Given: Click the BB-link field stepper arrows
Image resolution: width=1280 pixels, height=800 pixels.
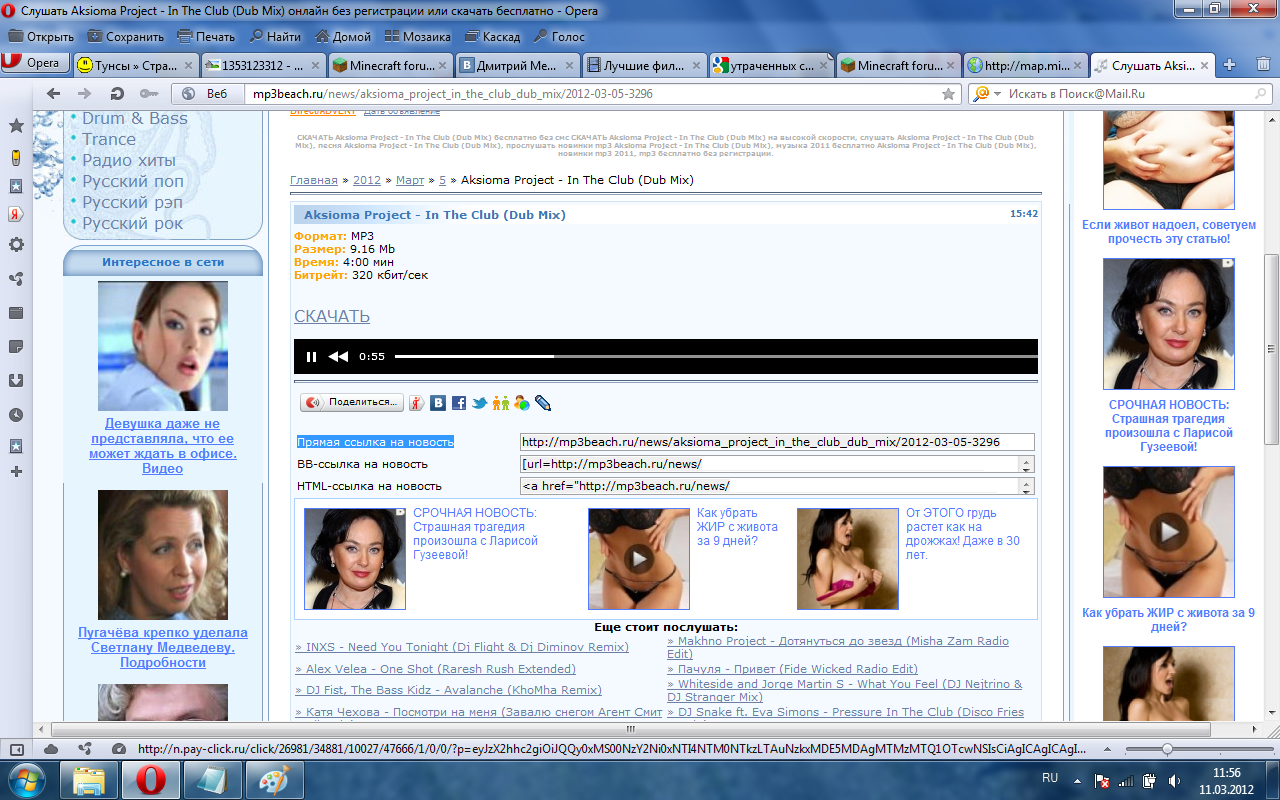Looking at the screenshot, I should tap(1026, 464).
